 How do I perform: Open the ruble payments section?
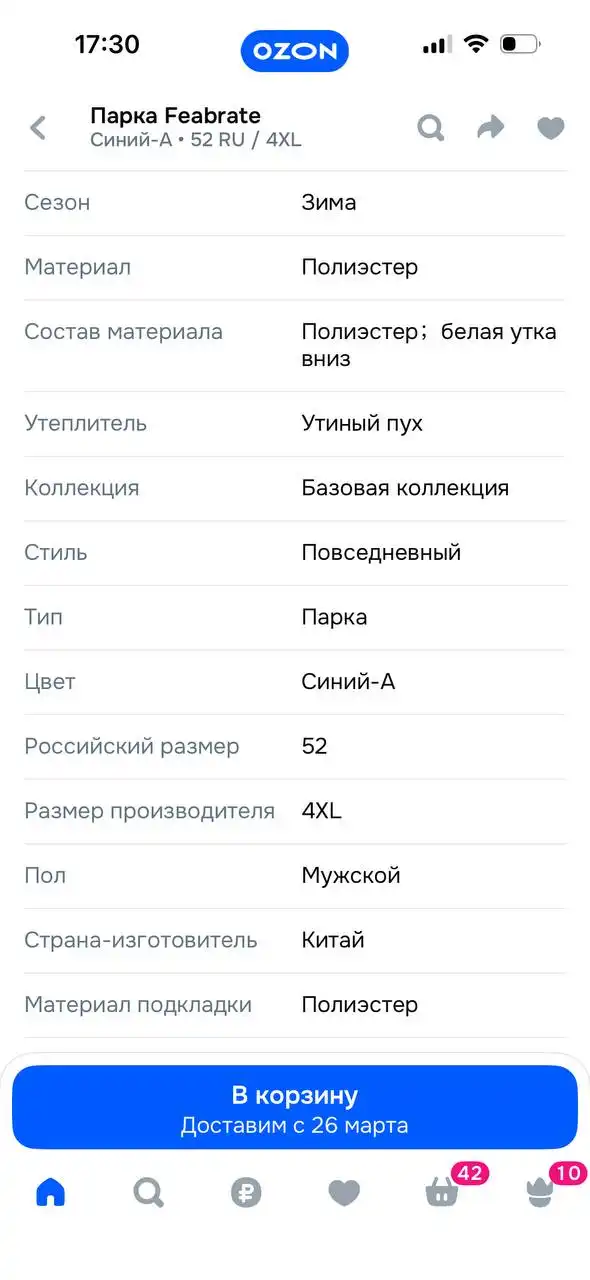click(246, 1192)
